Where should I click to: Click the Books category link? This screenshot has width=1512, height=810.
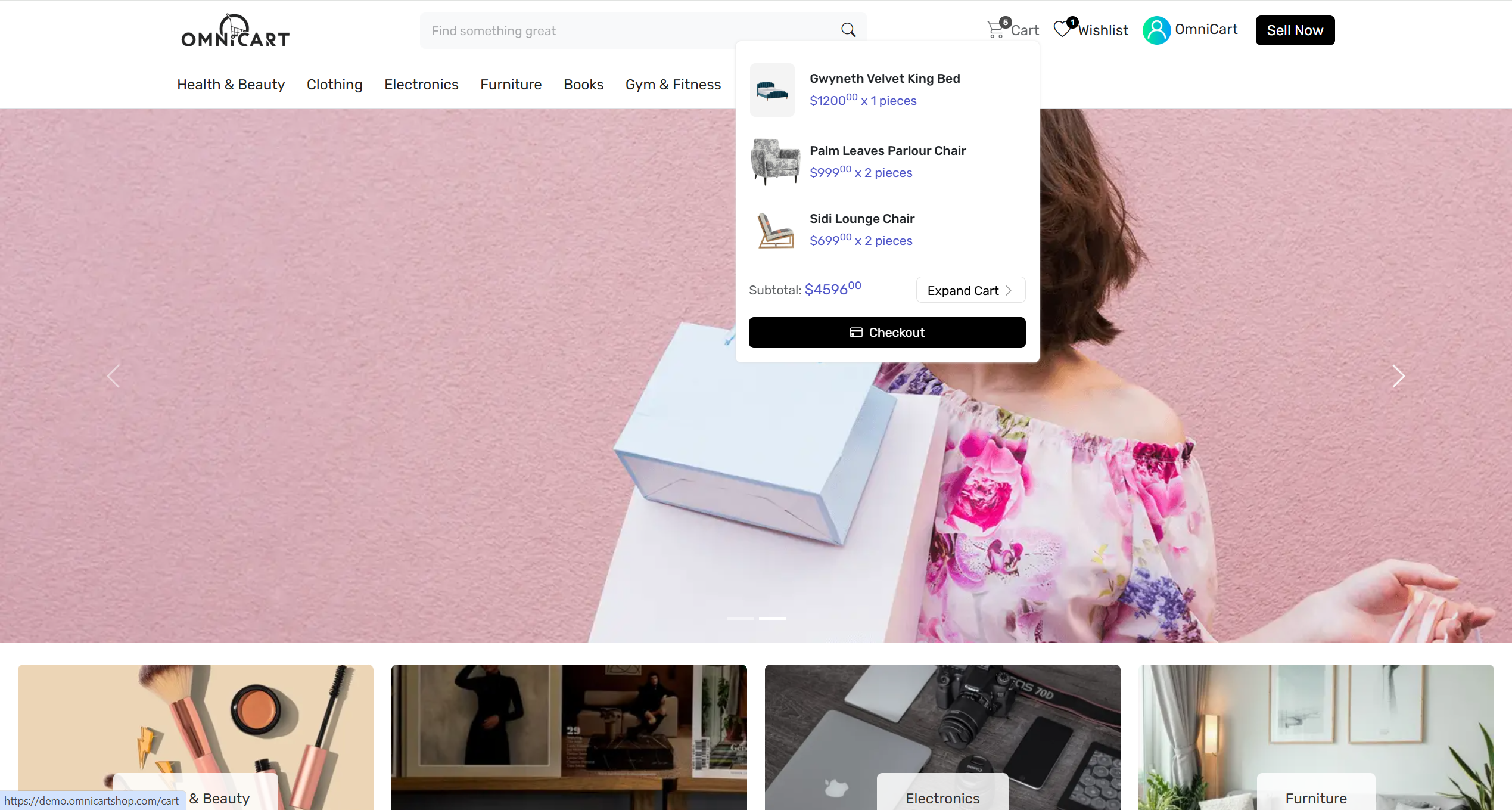[583, 85]
